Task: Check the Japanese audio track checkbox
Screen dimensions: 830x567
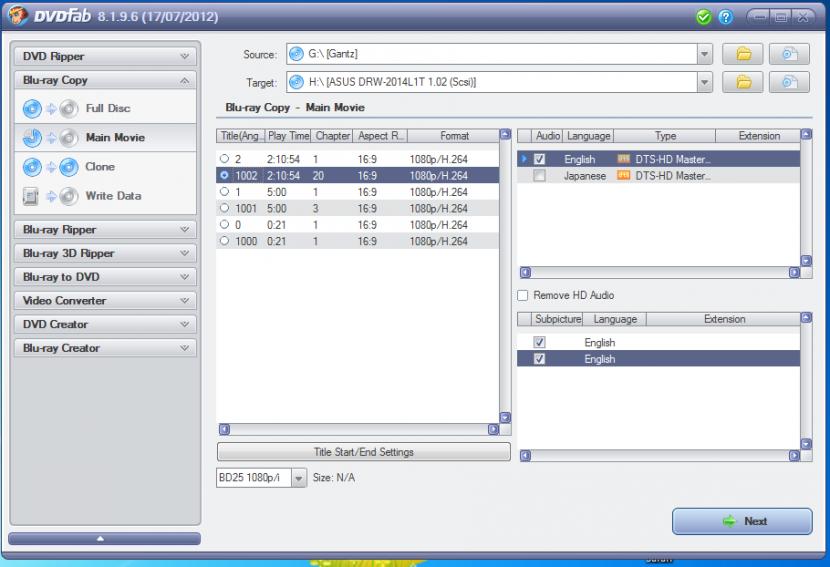Action: pos(539,175)
